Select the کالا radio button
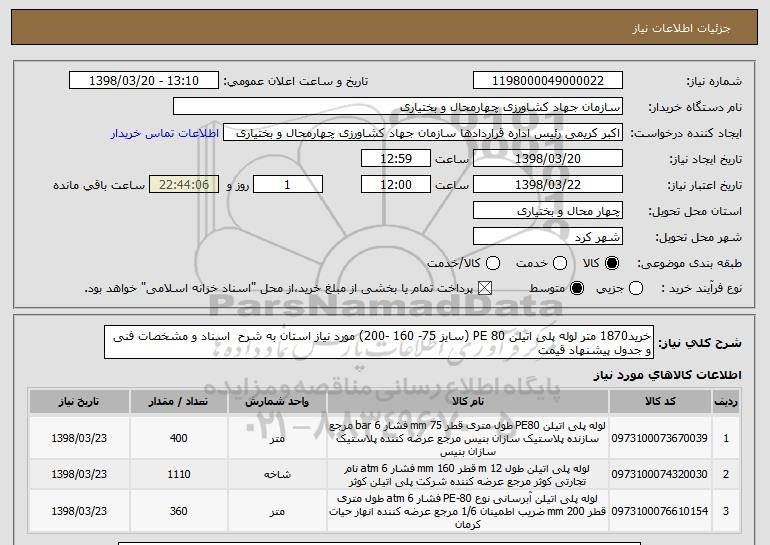 (x=612, y=263)
